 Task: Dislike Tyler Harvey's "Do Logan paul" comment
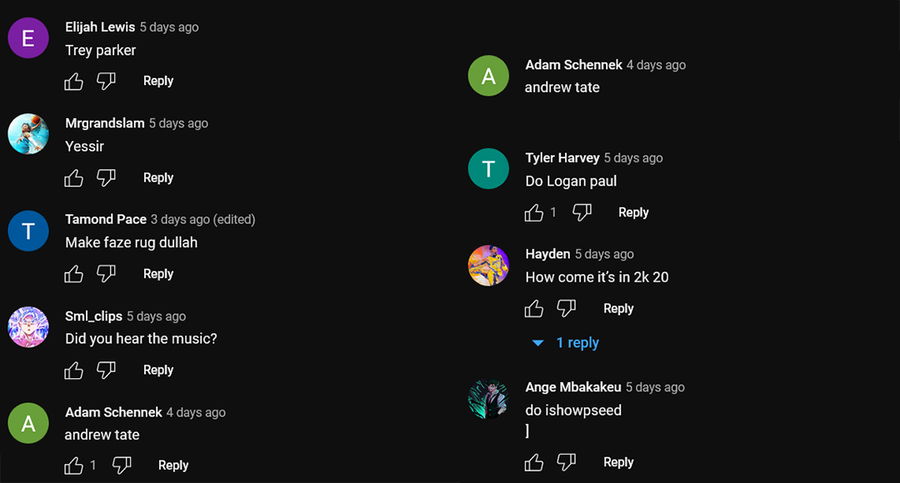coord(582,212)
